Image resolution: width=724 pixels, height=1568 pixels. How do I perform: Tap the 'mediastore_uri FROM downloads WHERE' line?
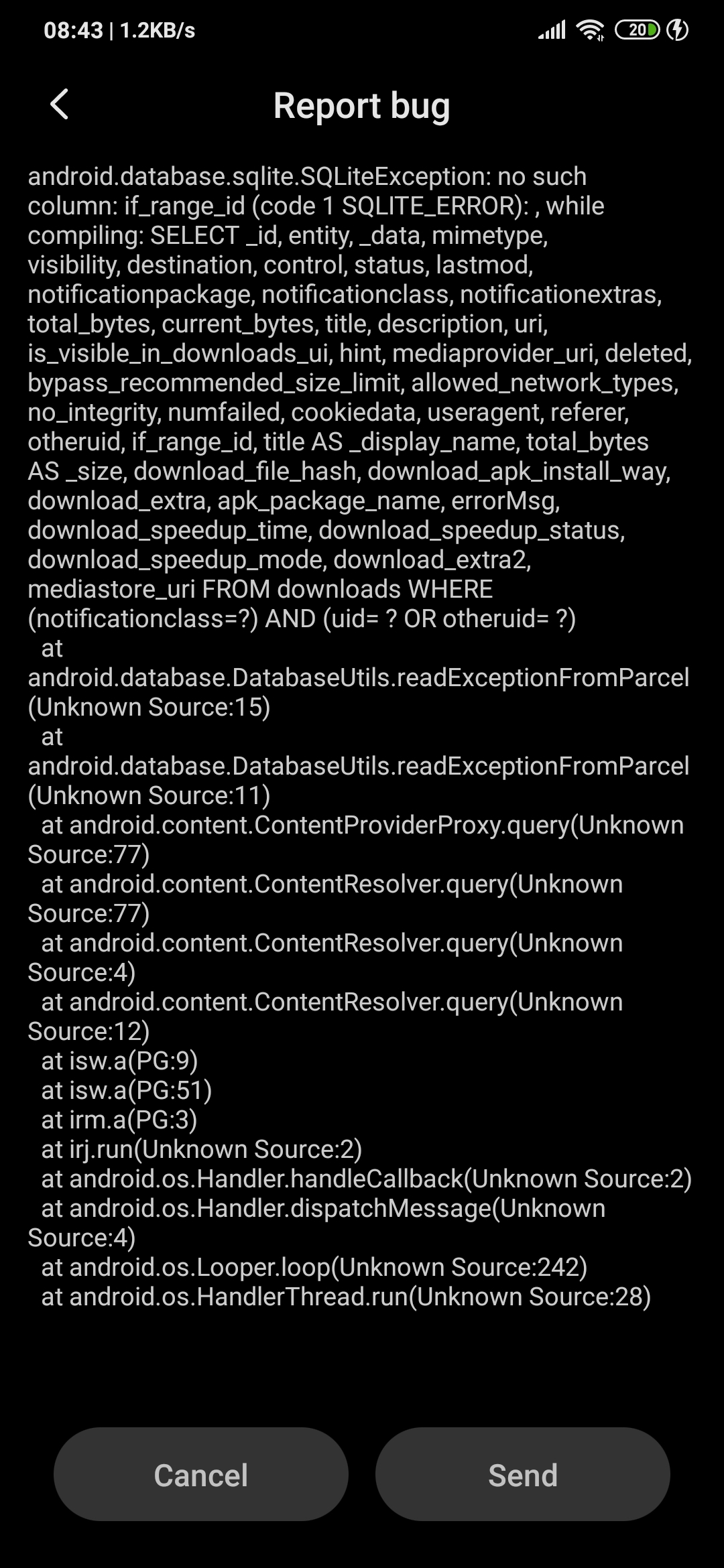260,590
